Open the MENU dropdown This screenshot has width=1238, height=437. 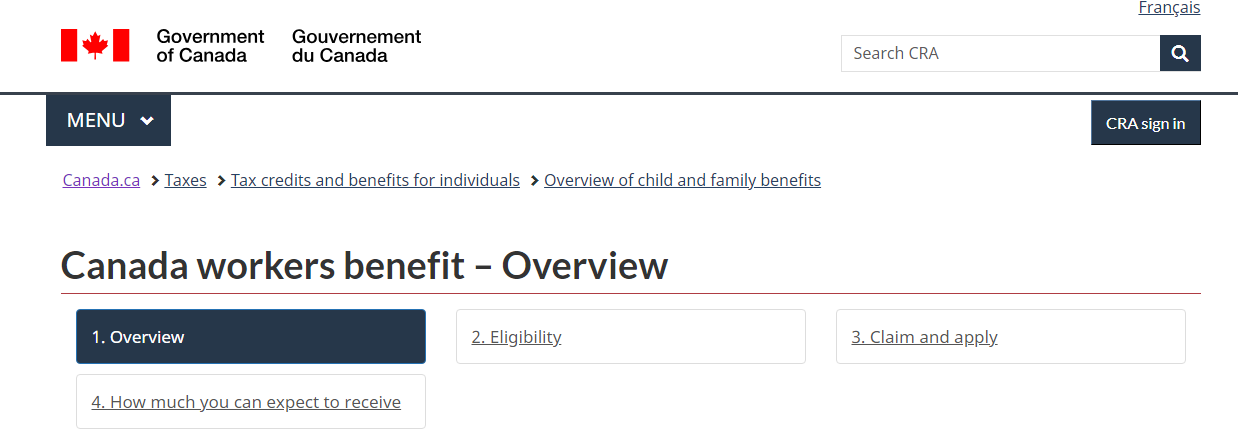pyautogui.click(x=108, y=120)
